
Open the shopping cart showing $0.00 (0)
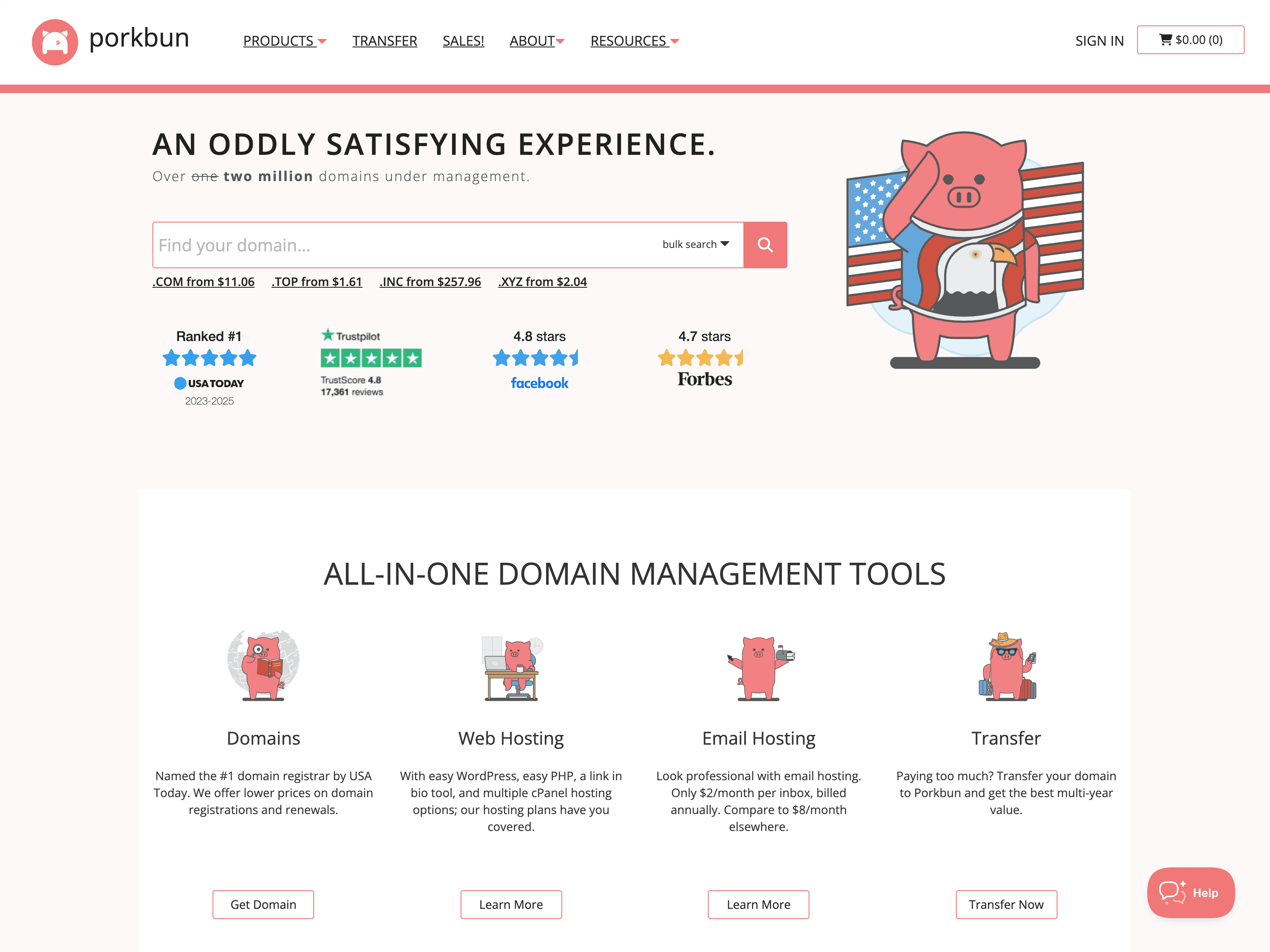[x=1190, y=40]
